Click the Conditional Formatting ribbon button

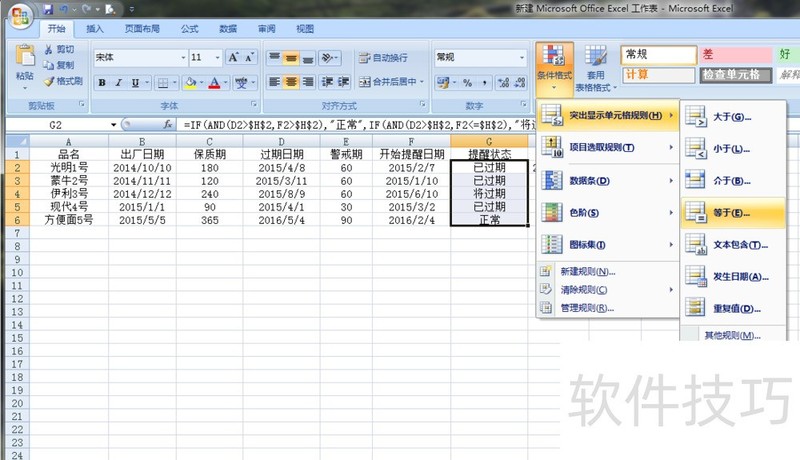[x=554, y=63]
